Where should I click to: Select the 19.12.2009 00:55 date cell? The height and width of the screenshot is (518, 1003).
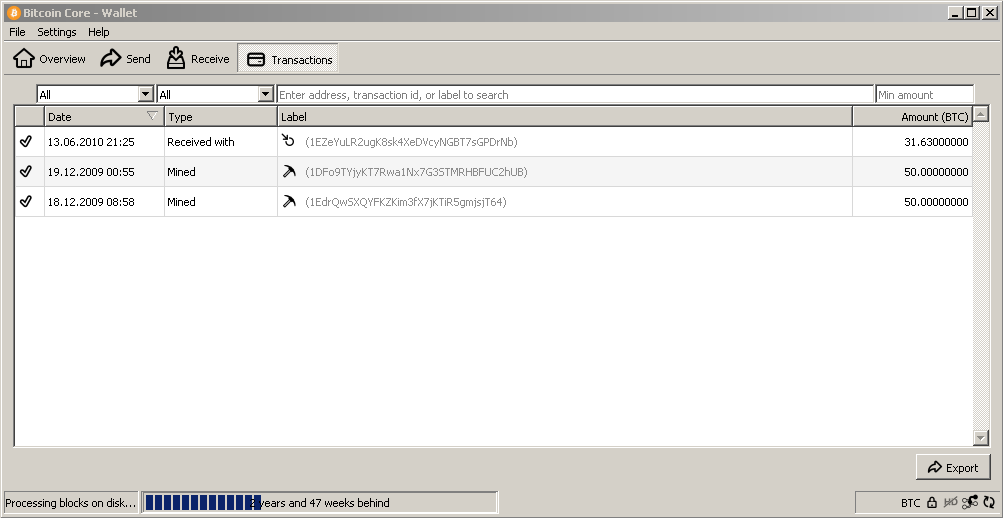tap(104, 172)
